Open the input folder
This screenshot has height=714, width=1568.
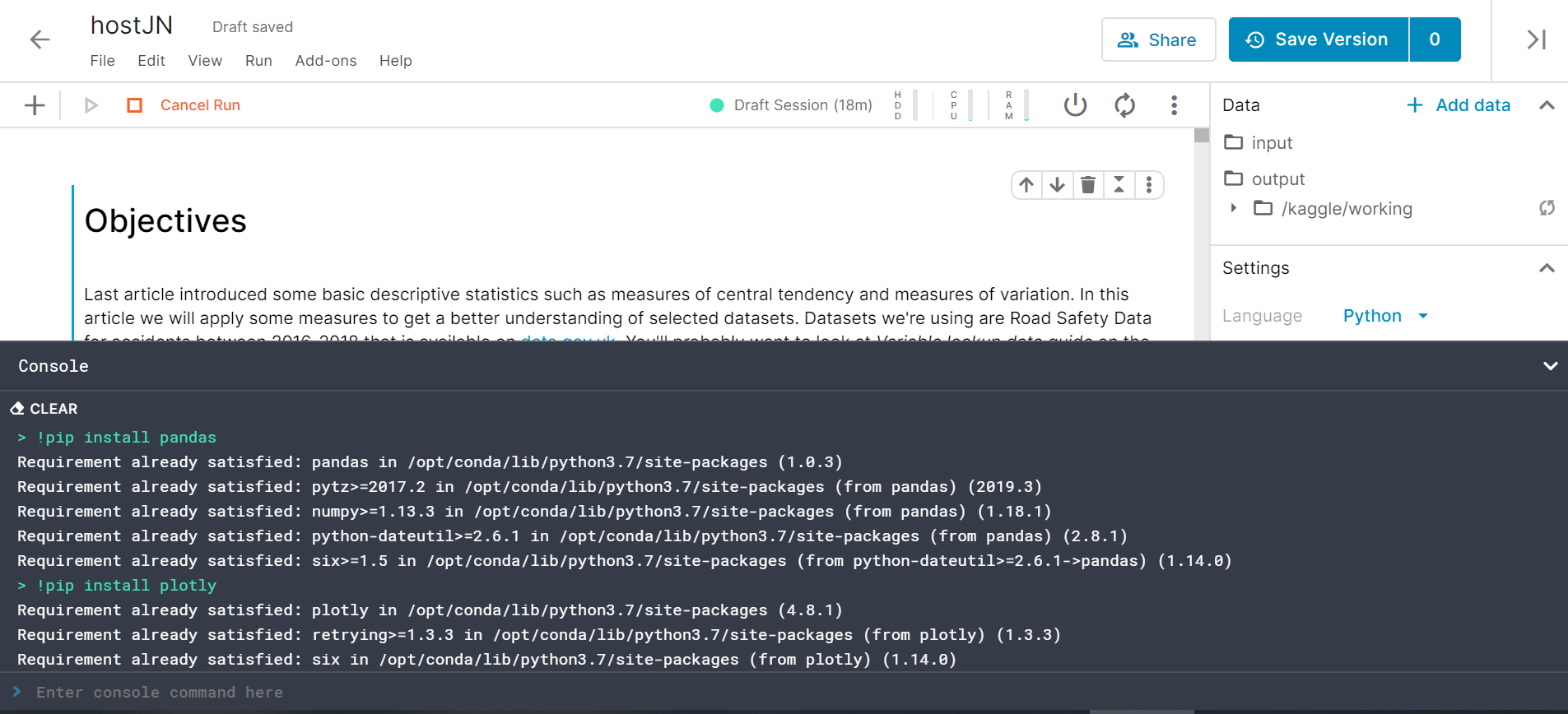pos(1258,143)
